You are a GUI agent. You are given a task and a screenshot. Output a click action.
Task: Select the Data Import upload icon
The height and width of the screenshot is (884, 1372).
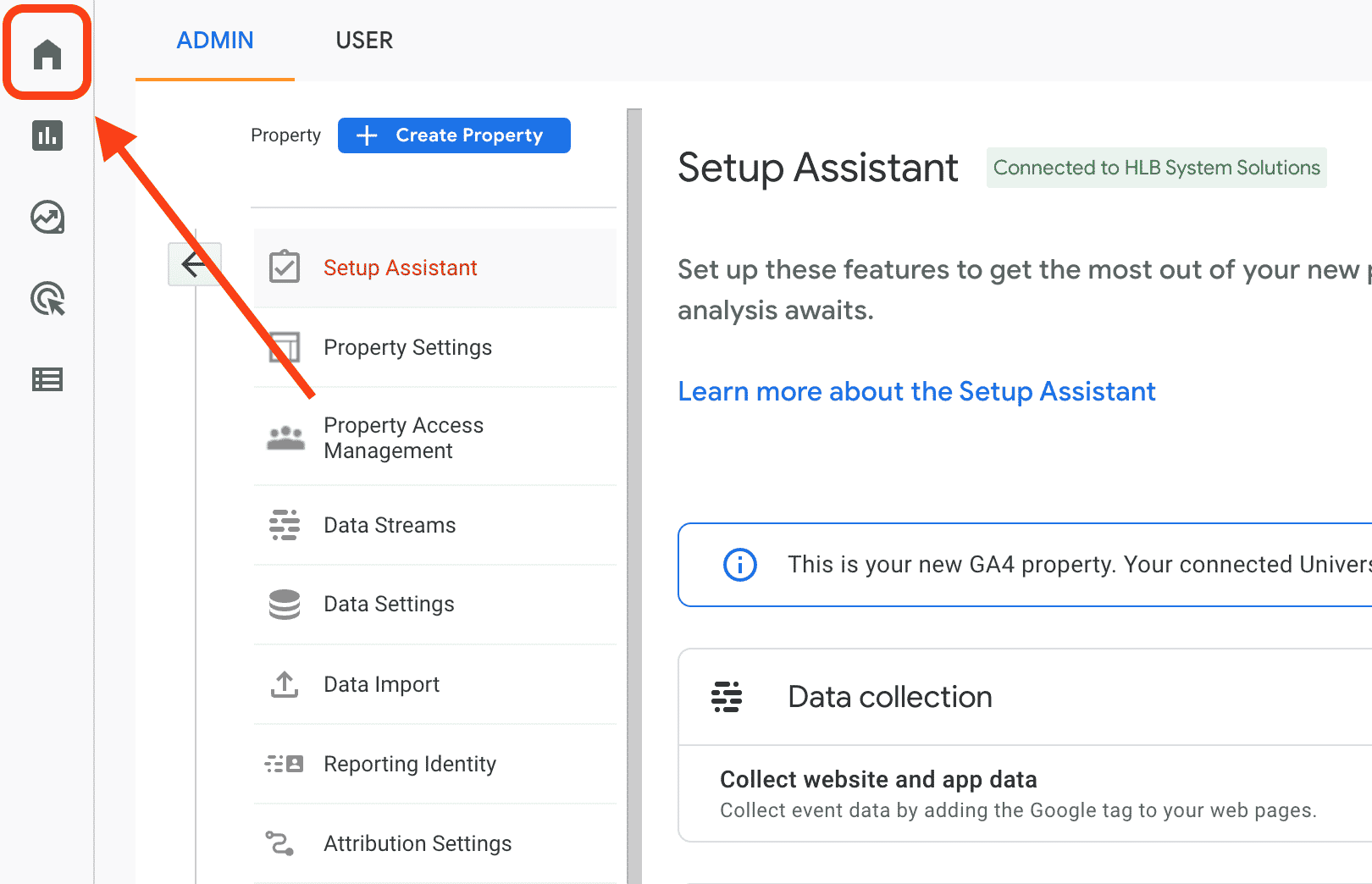tap(285, 684)
